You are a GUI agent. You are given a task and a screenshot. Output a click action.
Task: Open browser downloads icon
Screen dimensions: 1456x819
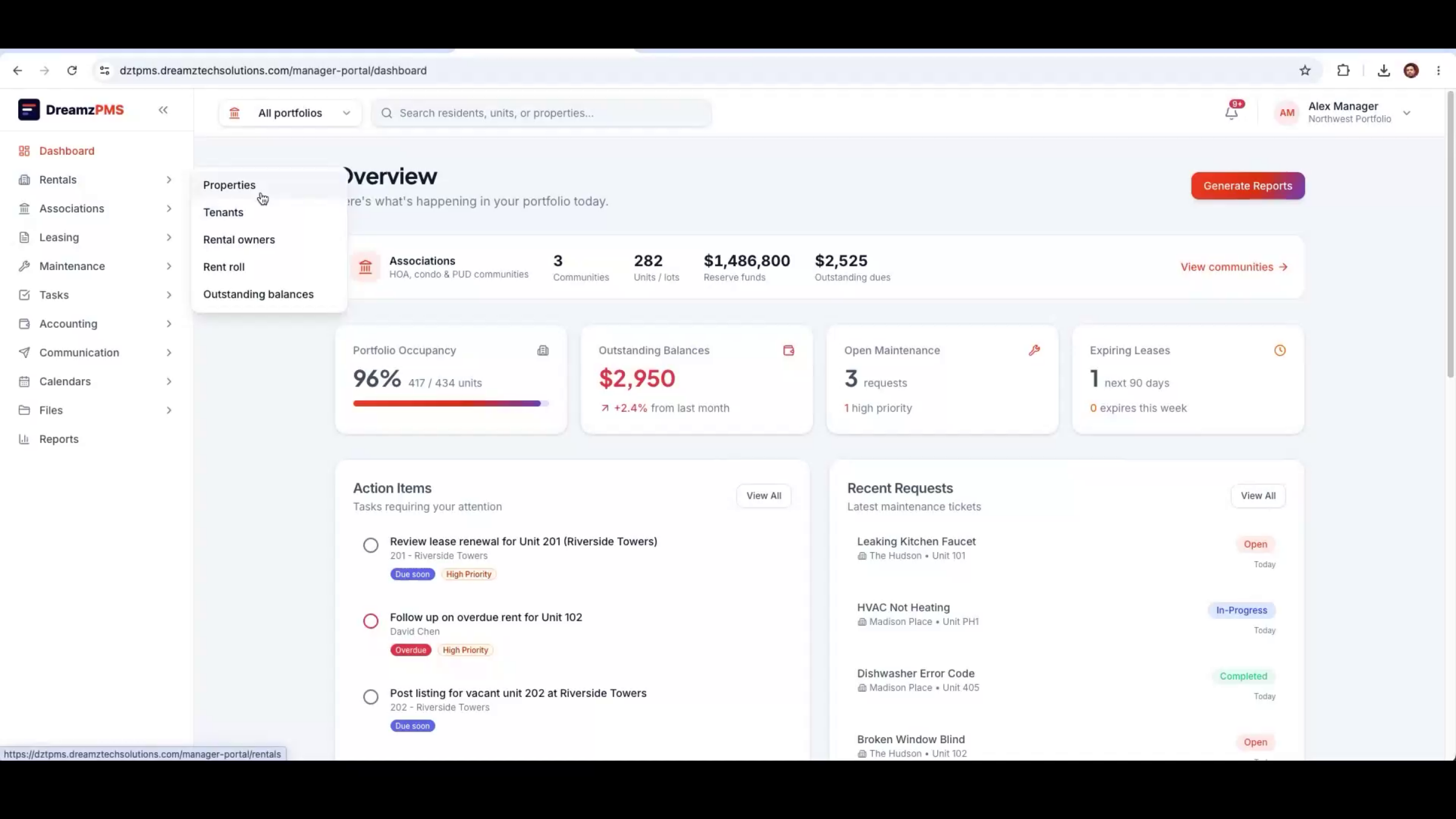coord(1384,70)
